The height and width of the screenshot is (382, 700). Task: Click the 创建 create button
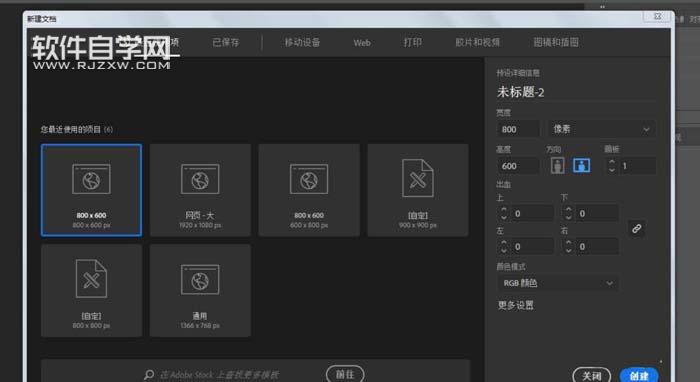(639, 375)
